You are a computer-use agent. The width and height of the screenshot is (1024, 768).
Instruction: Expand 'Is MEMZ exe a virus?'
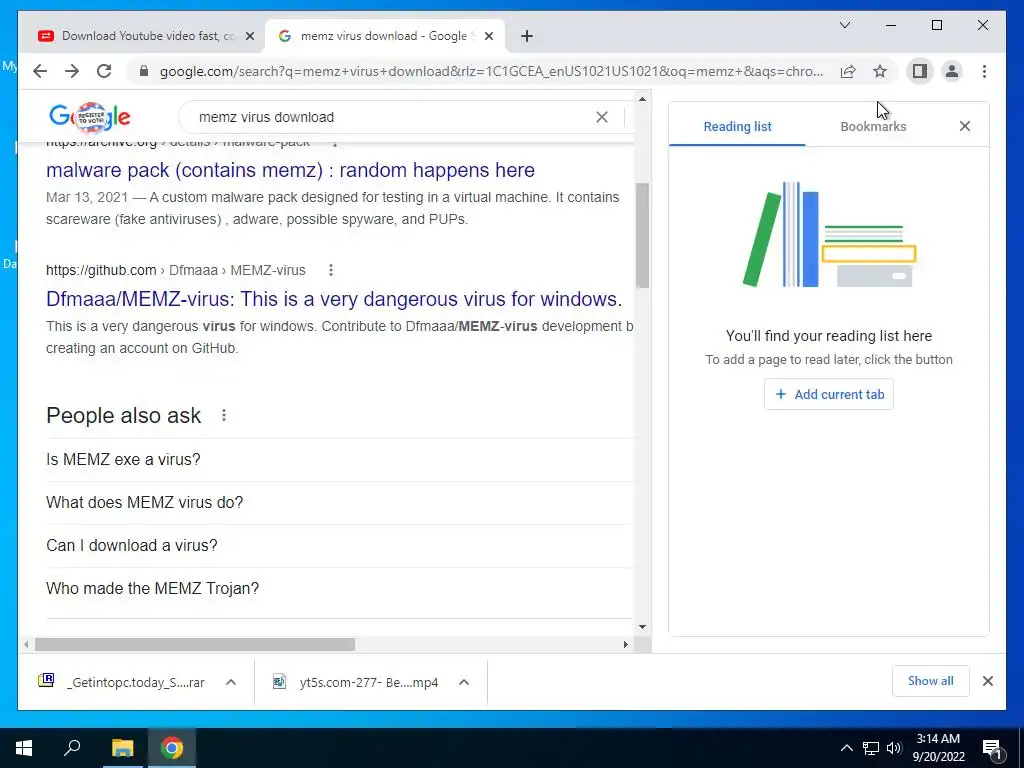click(x=340, y=460)
